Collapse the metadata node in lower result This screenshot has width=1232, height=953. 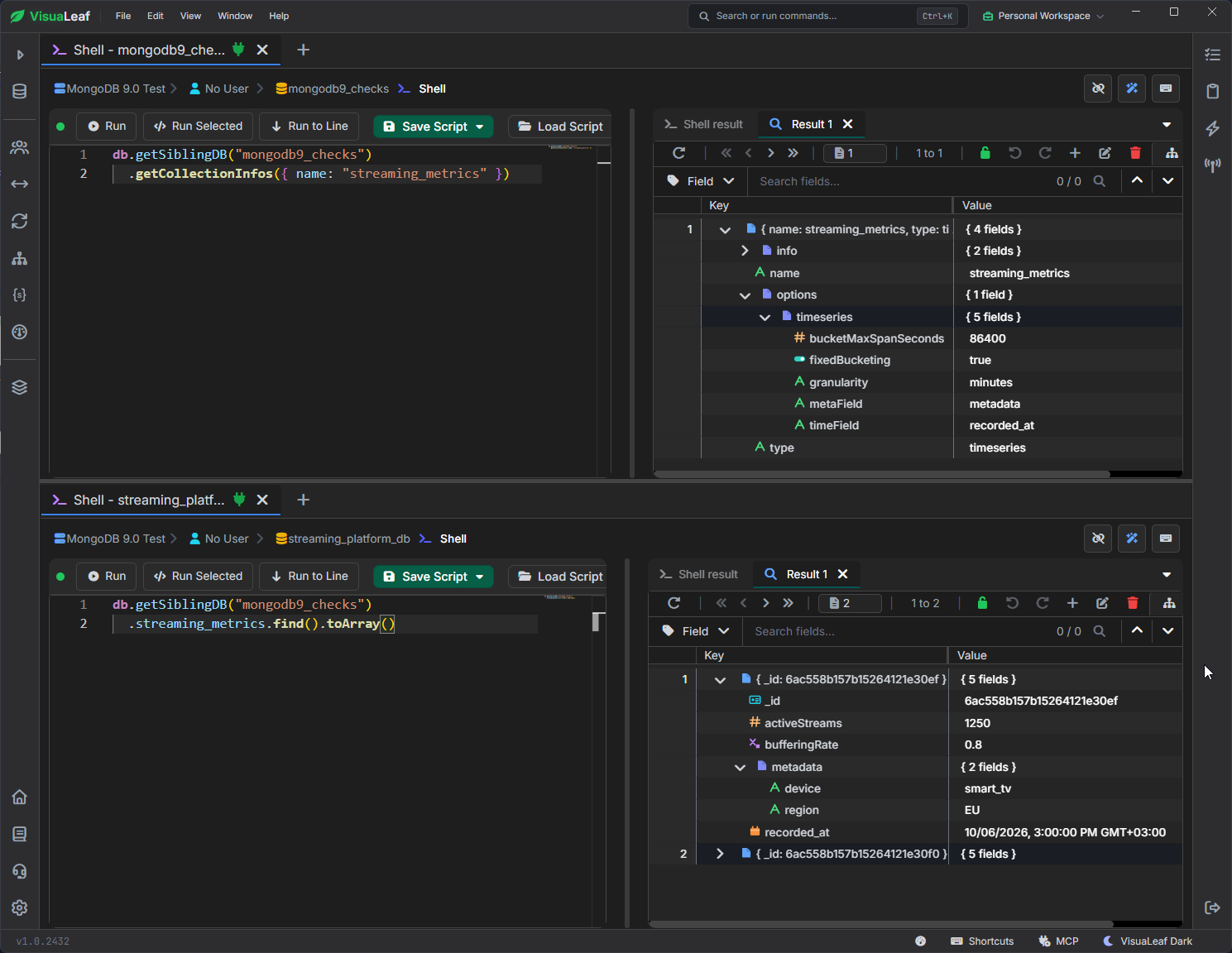click(x=740, y=768)
